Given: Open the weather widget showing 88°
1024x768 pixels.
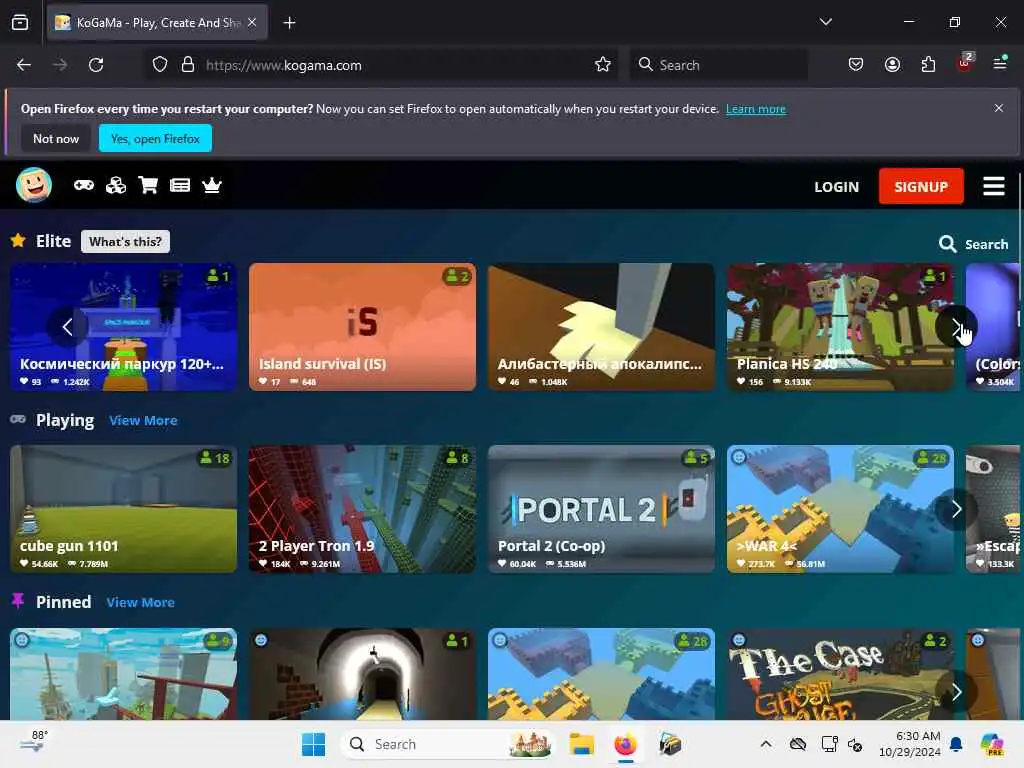Looking at the screenshot, I should pos(34,743).
